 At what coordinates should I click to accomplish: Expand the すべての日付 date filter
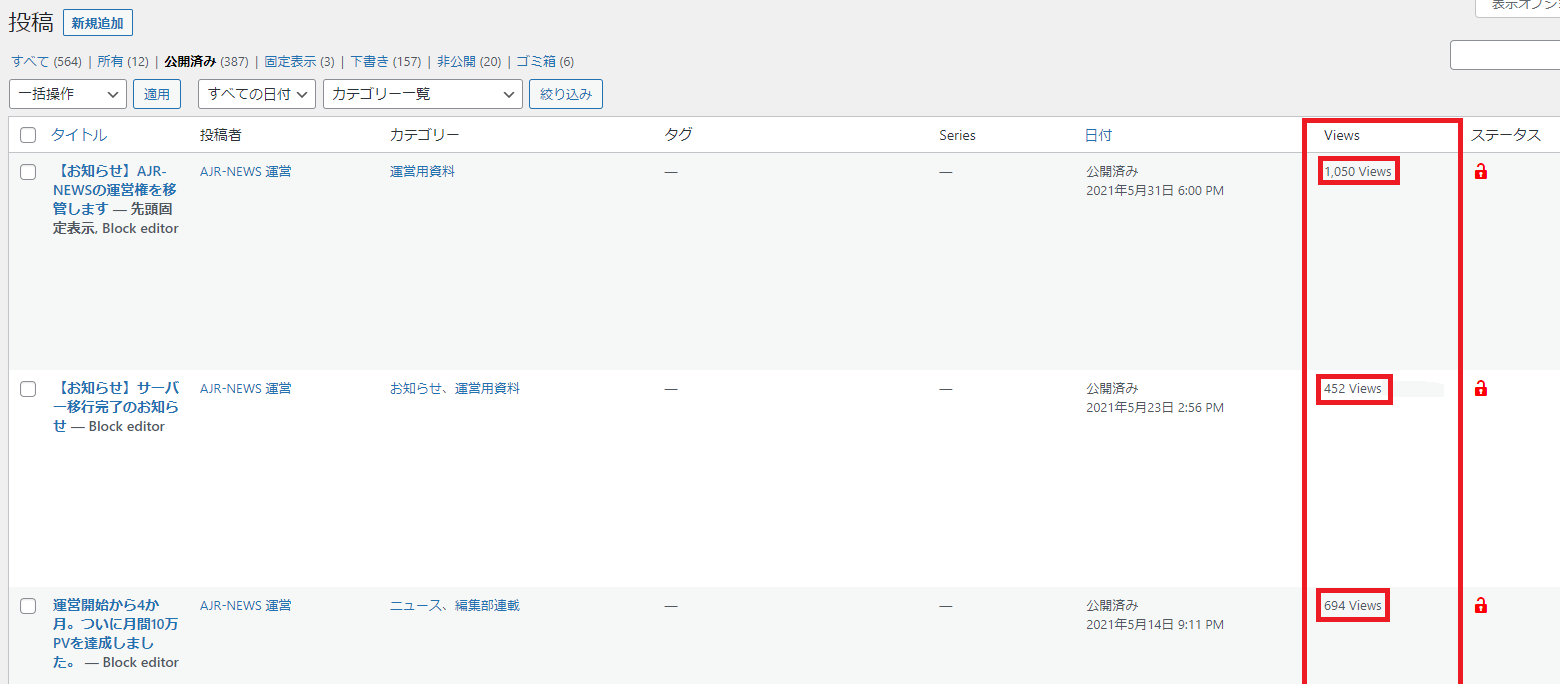point(257,94)
